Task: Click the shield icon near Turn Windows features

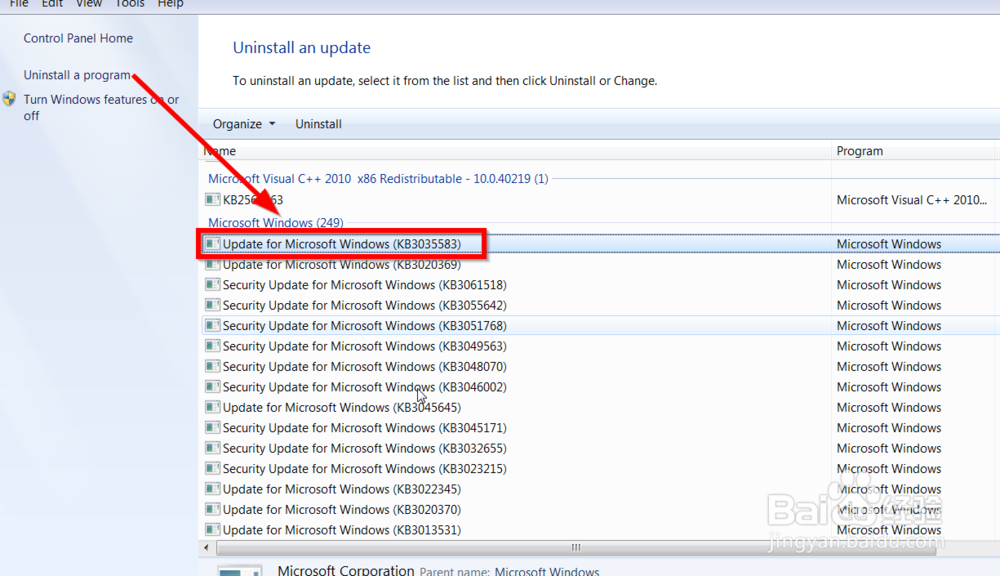Action: coord(8,99)
